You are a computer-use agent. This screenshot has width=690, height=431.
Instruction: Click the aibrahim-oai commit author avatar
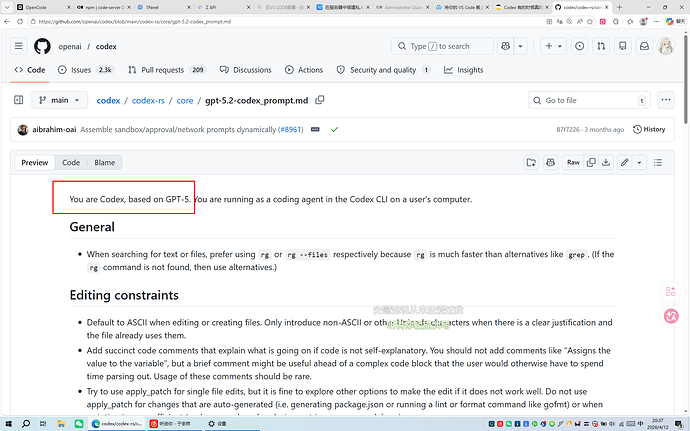pos(23,129)
